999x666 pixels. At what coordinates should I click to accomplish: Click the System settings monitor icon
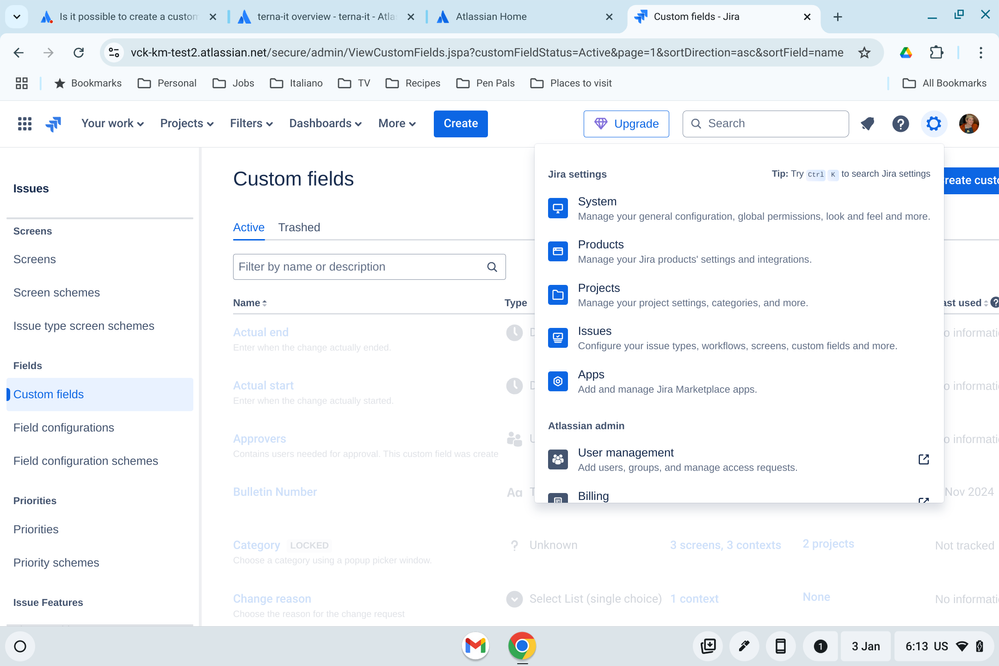tap(558, 208)
